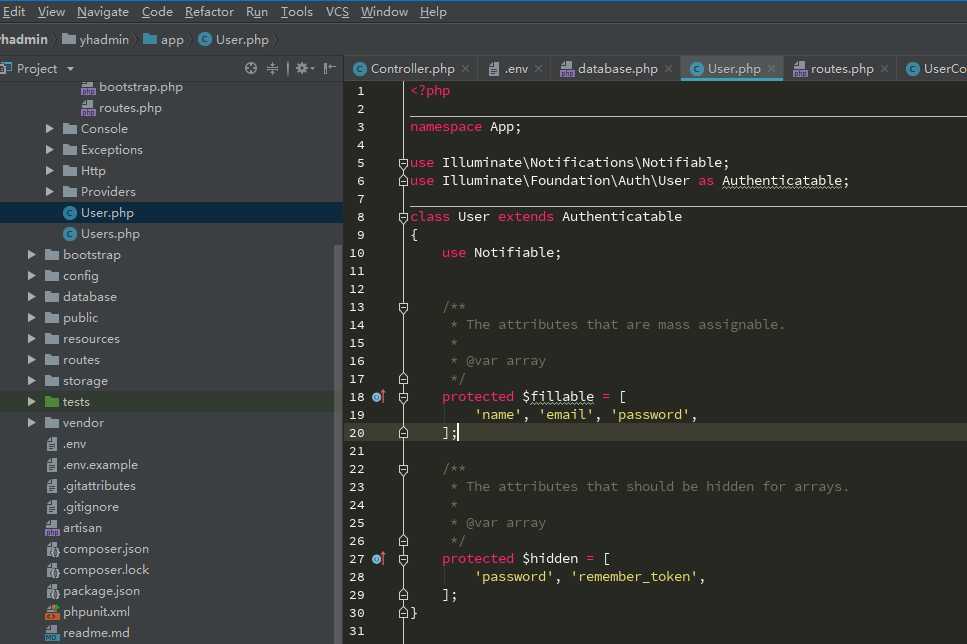Open the Navigate menu

click(103, 12)
